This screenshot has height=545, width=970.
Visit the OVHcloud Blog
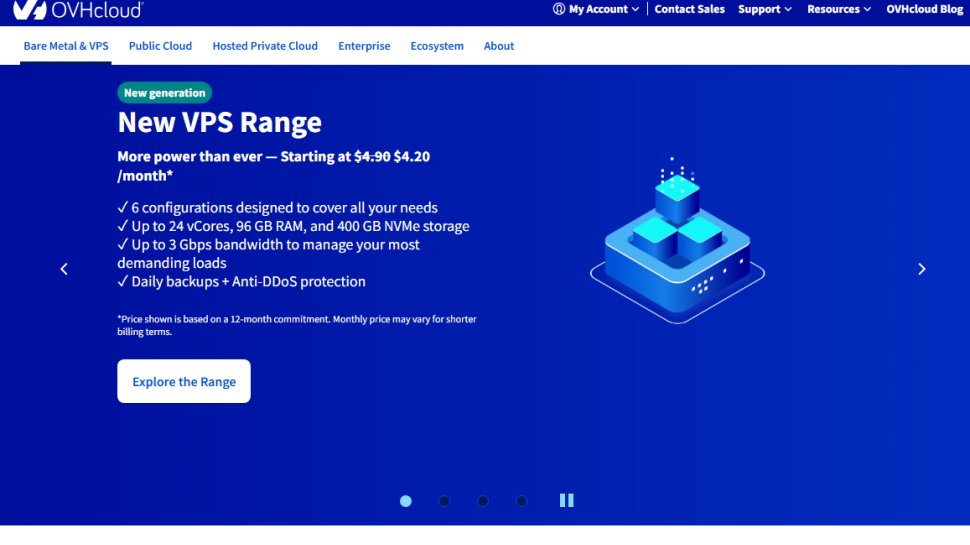tap(924, 9)
